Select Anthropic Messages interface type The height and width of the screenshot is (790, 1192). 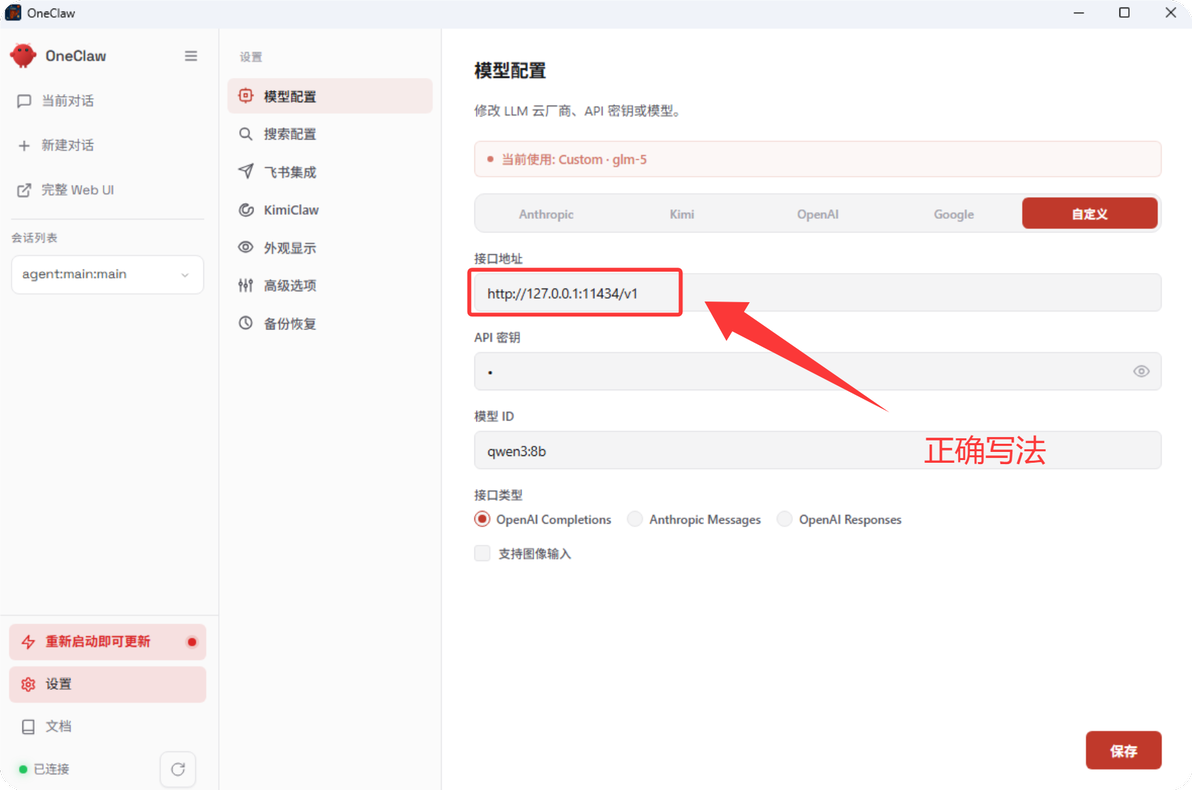635,519
